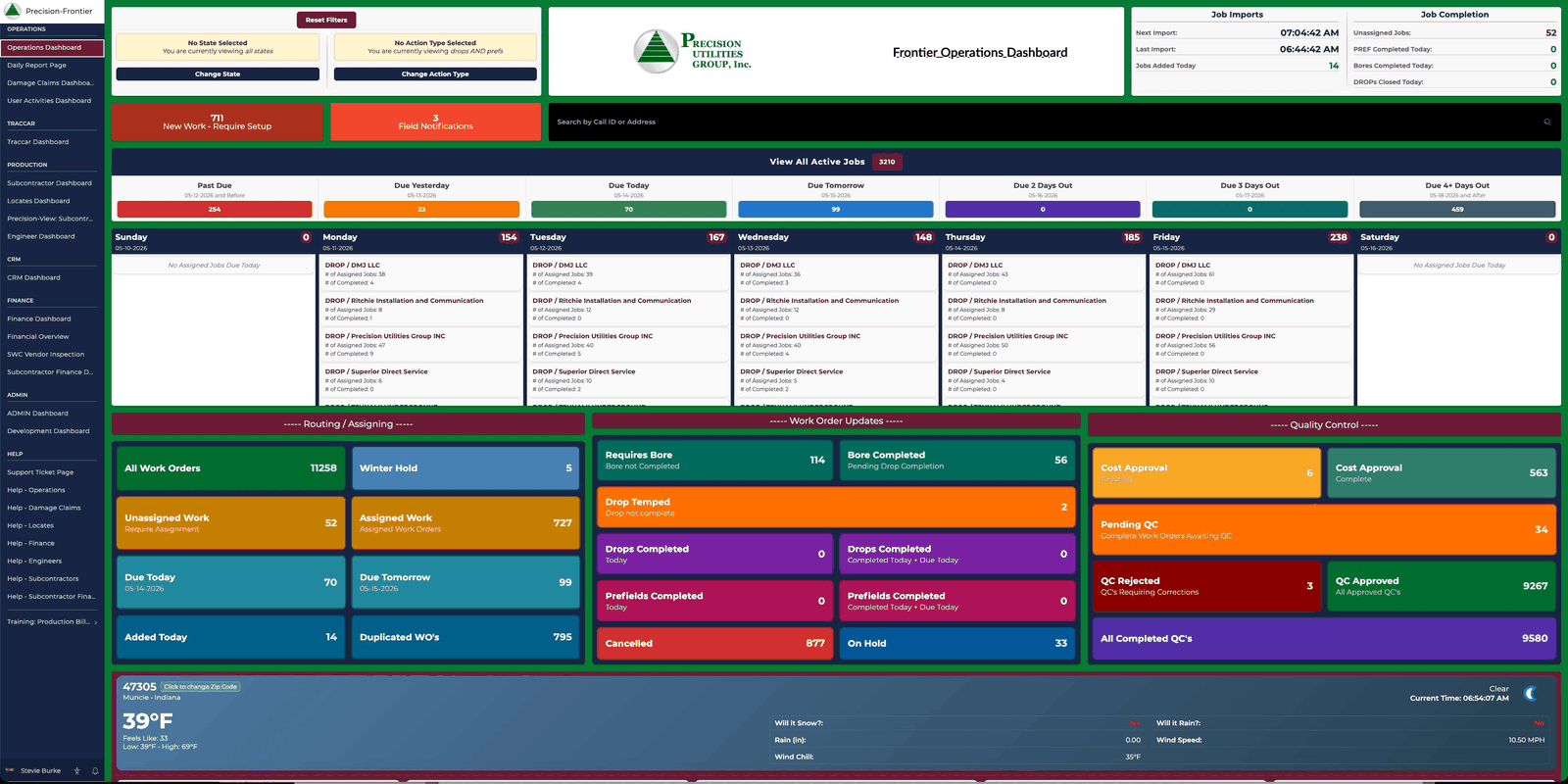
Task: Click the Change Action Type button
Action: tap(435, 73)
